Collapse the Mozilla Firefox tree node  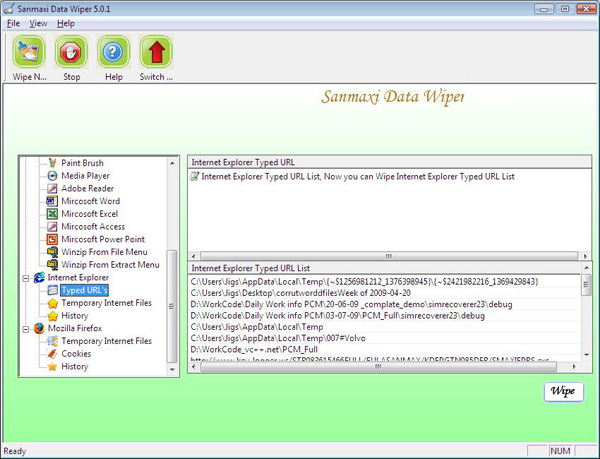(x=26, y=328)
